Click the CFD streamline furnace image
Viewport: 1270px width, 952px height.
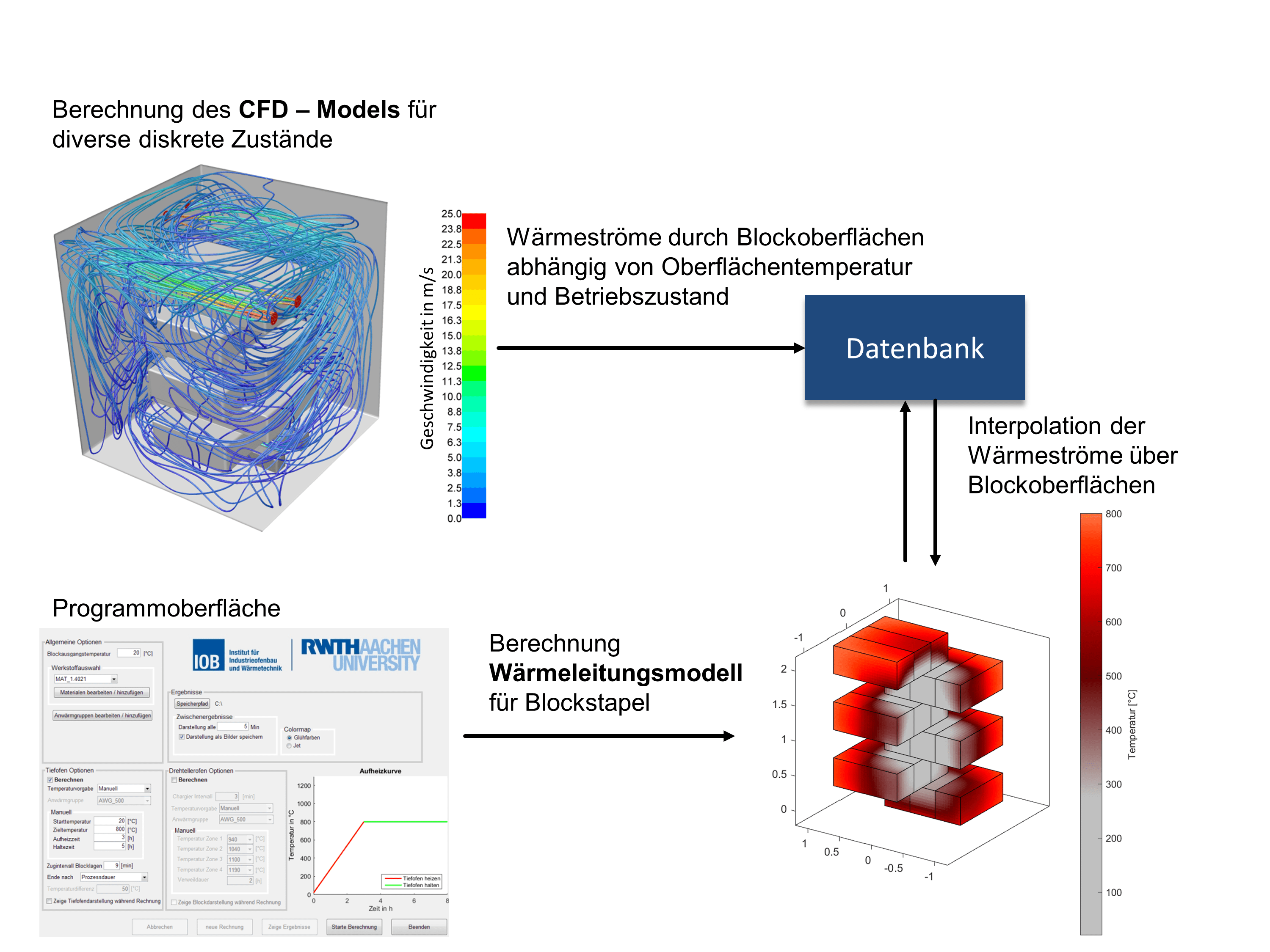[221, 348]
